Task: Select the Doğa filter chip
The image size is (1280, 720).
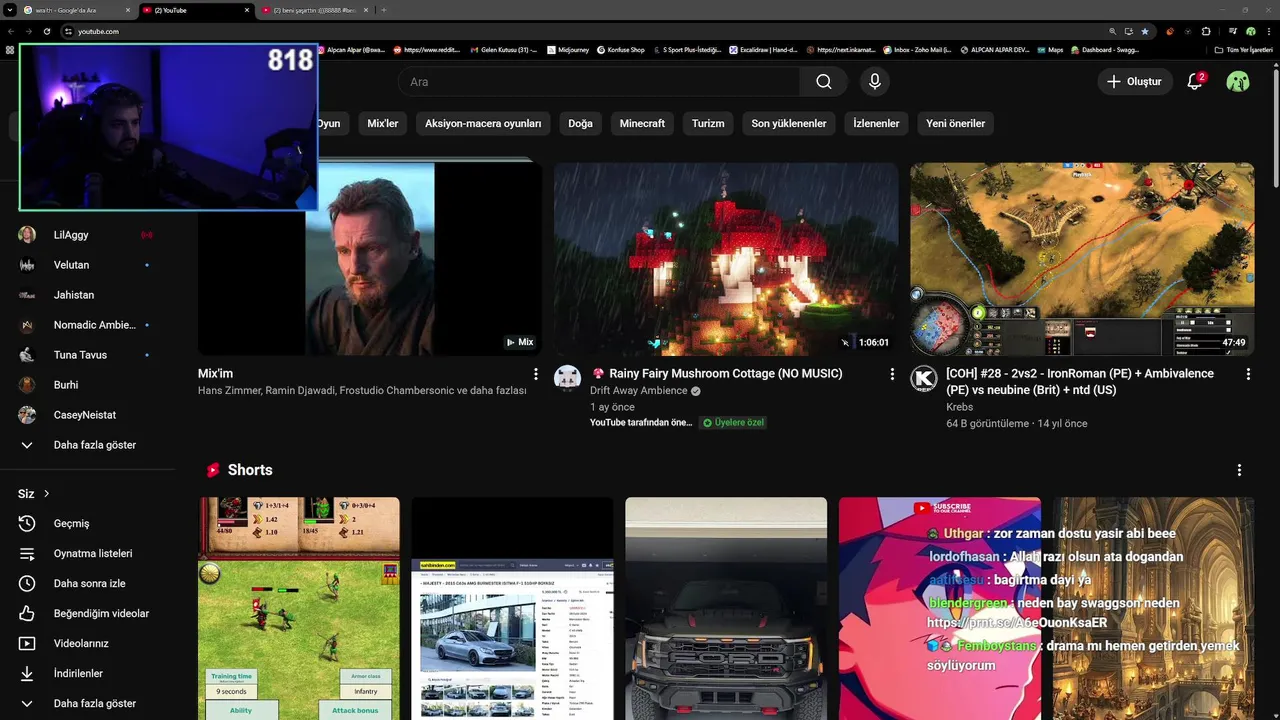Action: (x=580, y=124)
